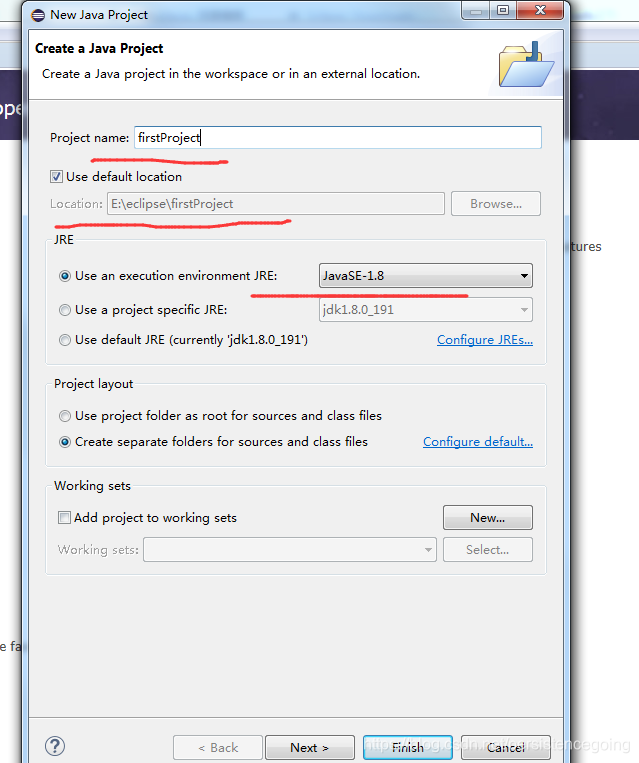Image resolution: width=639 pixels, height=763 pixels.
Task: Select Create separate folders for sources option
Action: coord(65,442)
